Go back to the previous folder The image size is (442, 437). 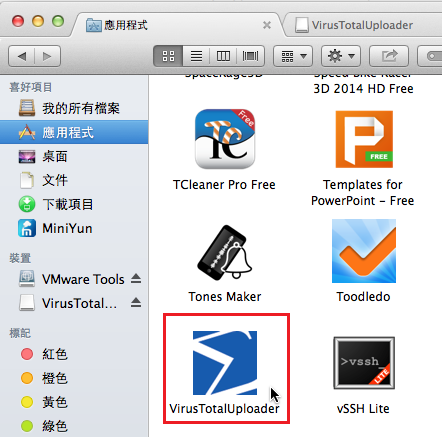click(x=22, y=56)
